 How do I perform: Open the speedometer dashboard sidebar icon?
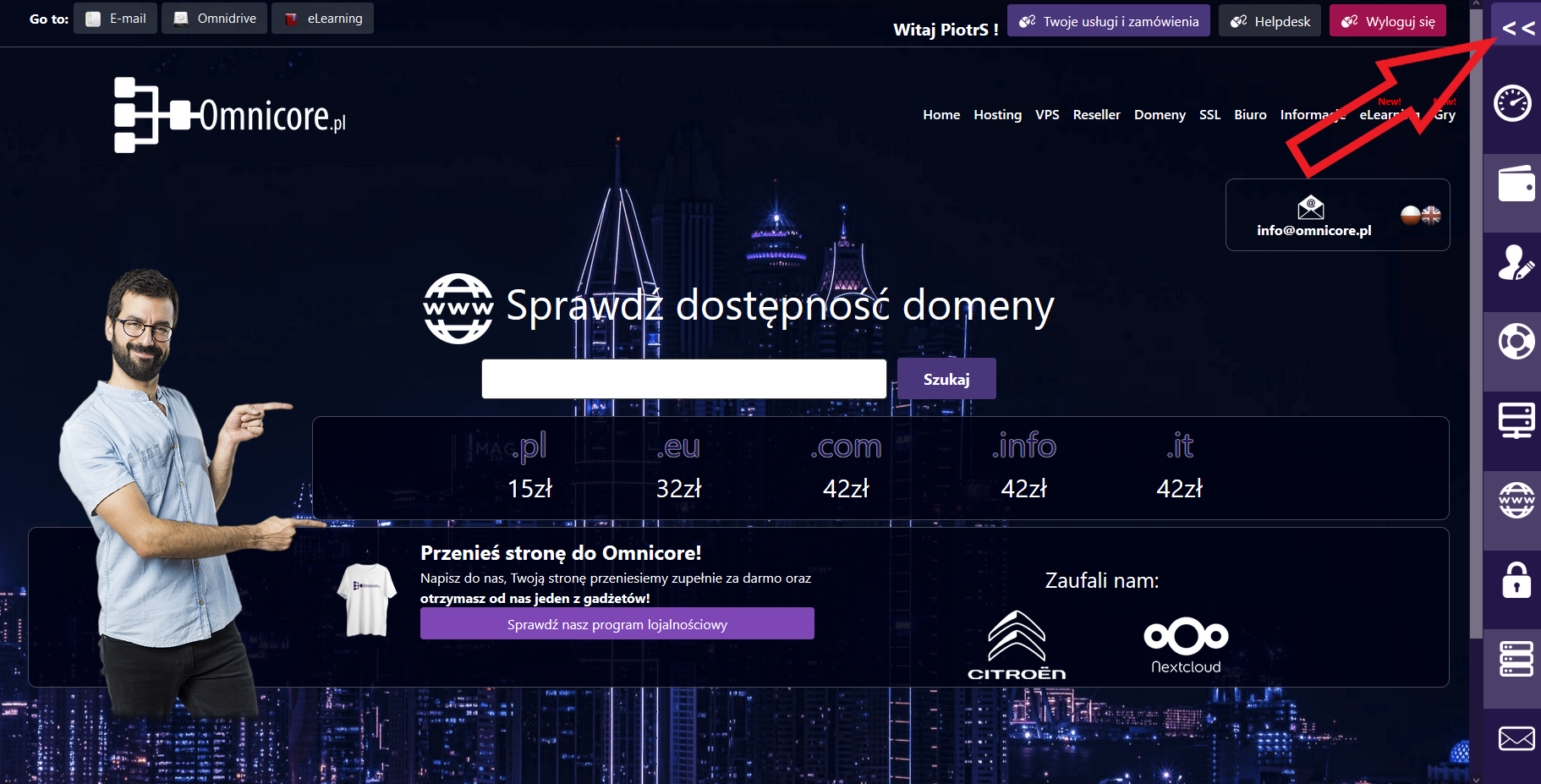tap(1513, 104)
